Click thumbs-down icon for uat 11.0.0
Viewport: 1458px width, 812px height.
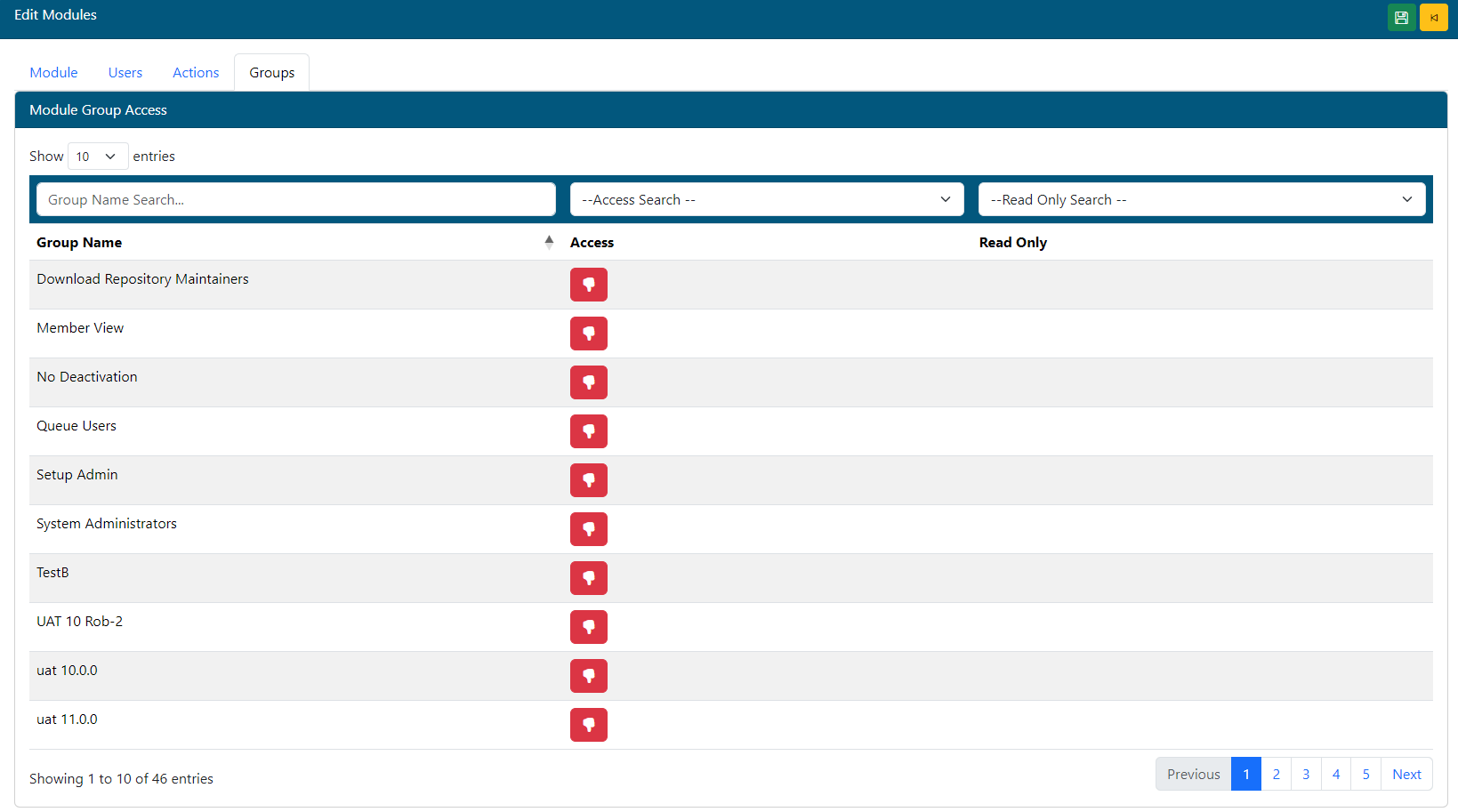588,725
